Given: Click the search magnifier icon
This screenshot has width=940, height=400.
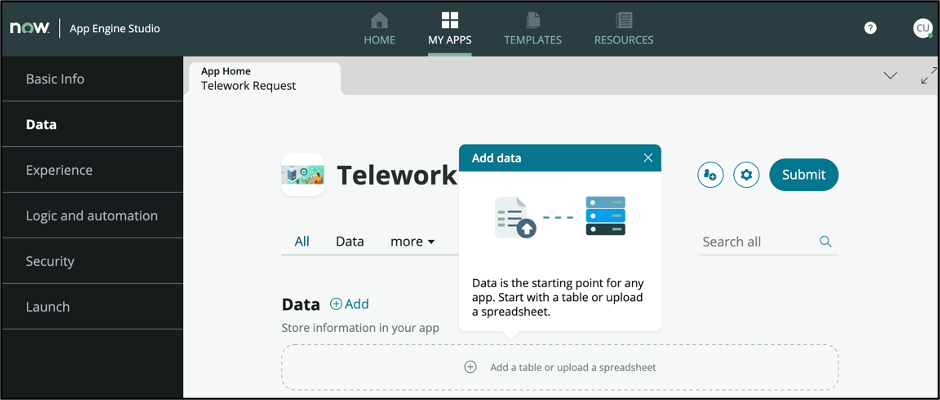Looking at the screenshot, I should click(825, 241).
